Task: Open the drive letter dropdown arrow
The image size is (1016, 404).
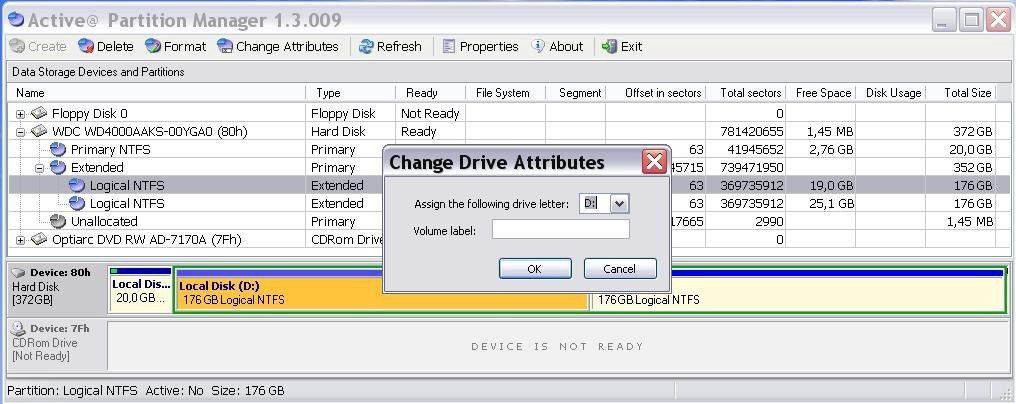Action: (619, 204)
